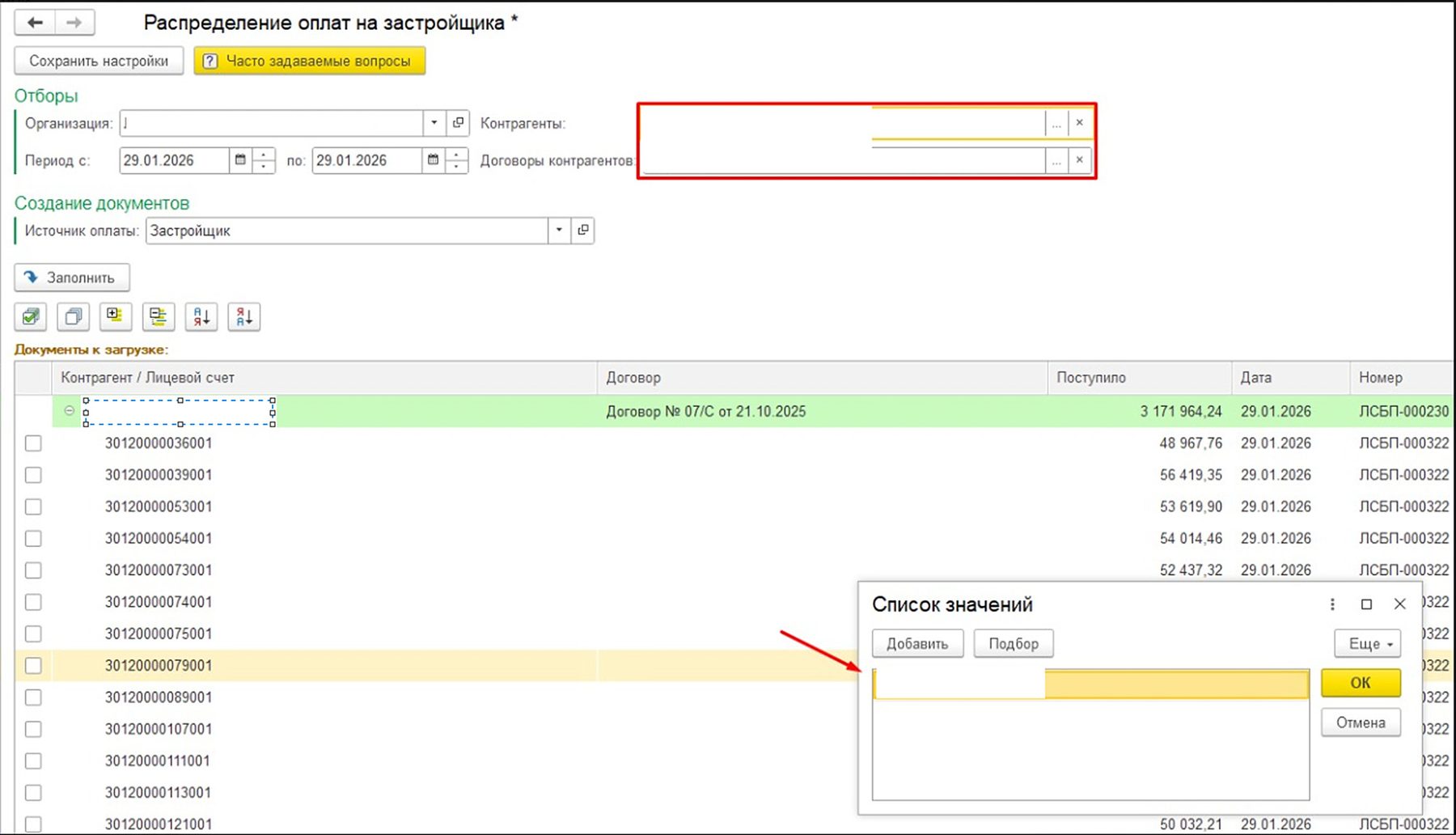The width and height of the screenshot is (1456, 835).
Task: Sort list descending Я-А icon
Action: [x=244, y=316]
